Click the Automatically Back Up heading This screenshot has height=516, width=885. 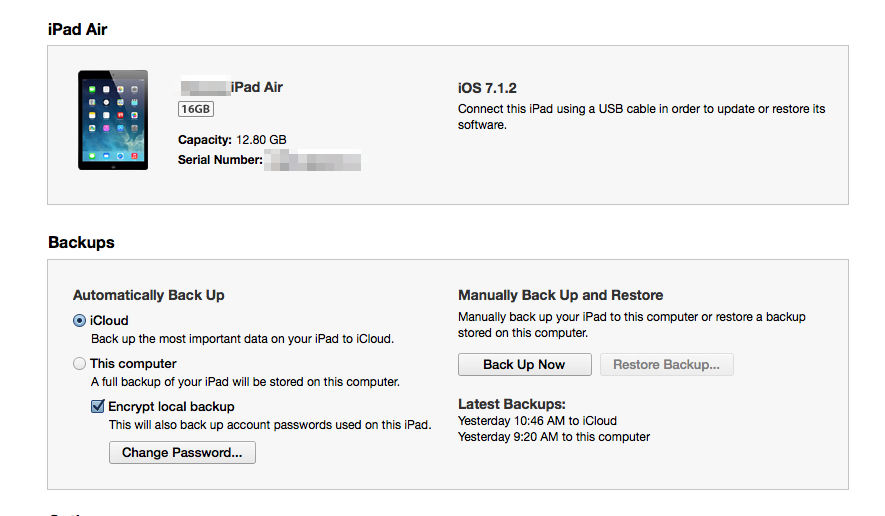(x=148, y=295)
